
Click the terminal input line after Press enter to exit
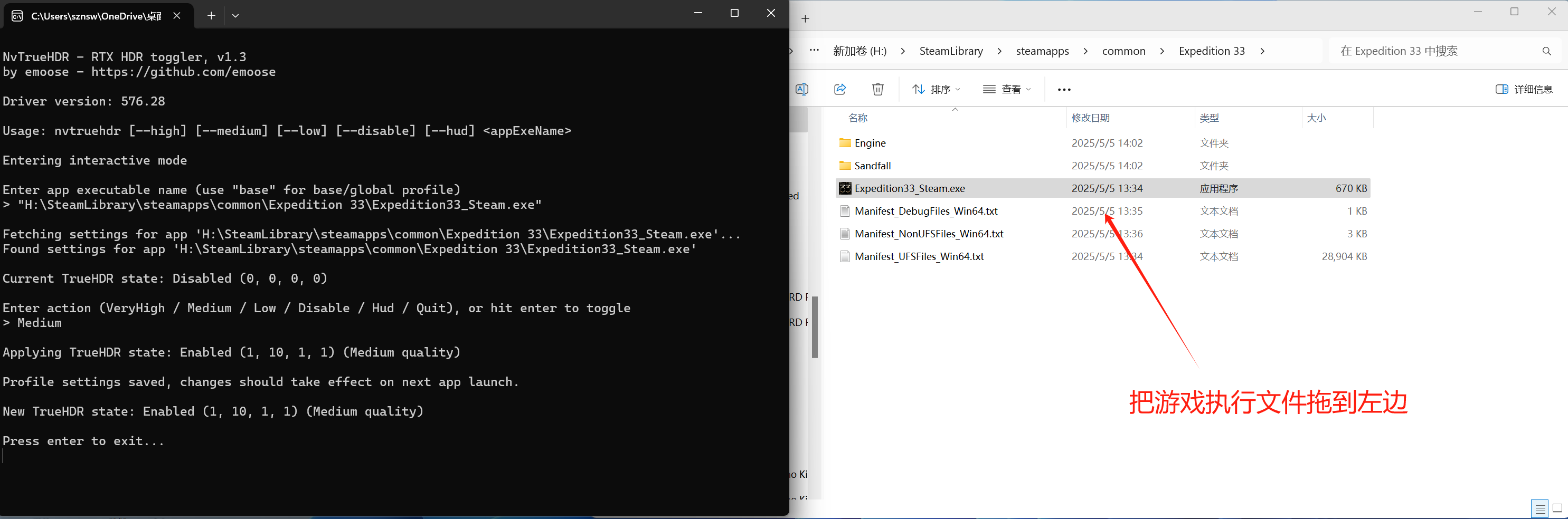tap(4, 456)
